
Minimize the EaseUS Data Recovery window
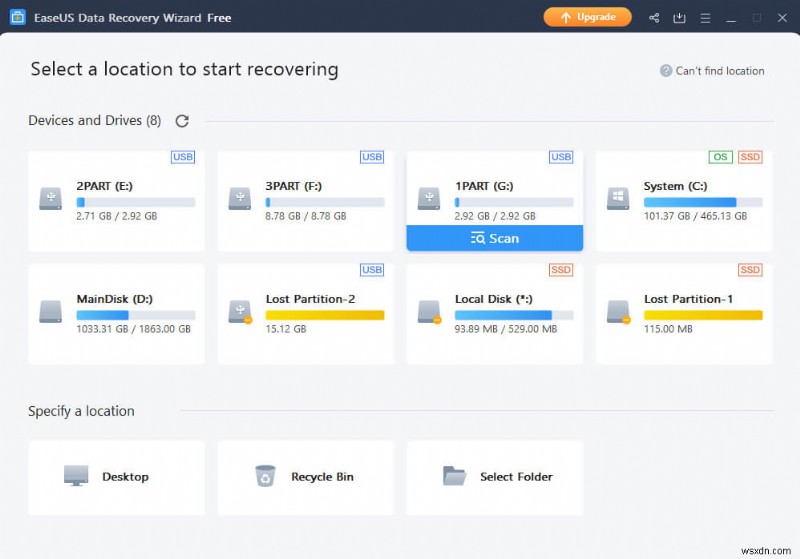[731, 17]
